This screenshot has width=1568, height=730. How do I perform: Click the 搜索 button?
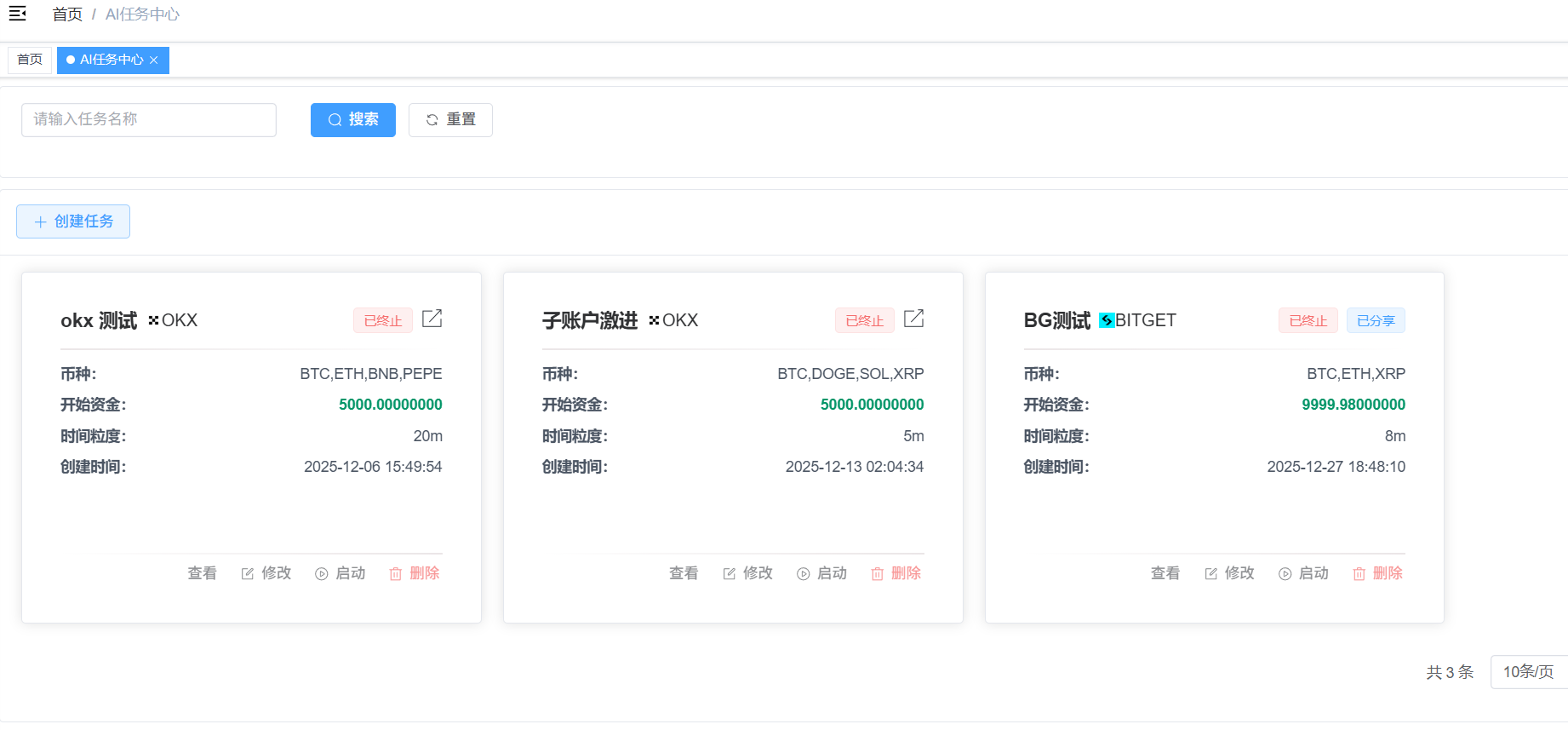(x=353, y=120)
